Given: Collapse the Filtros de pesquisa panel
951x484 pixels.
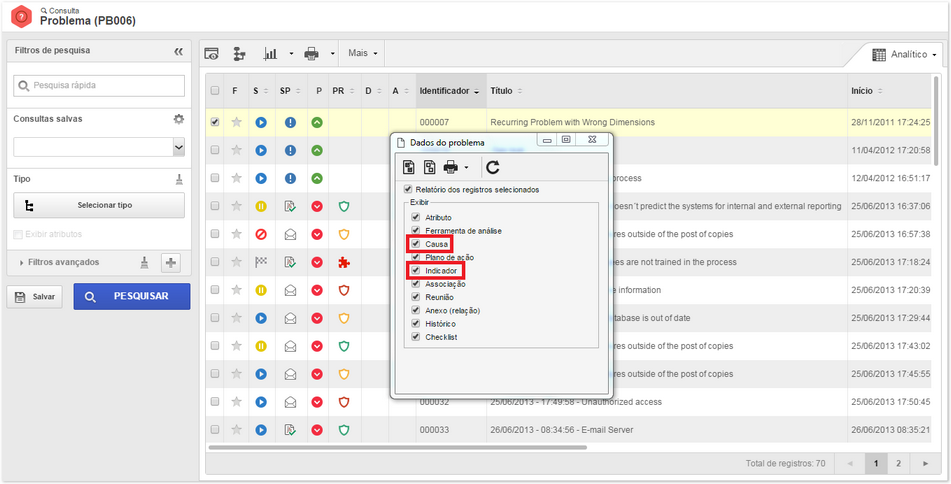Looking at the screenshot, I should point(178,52).
